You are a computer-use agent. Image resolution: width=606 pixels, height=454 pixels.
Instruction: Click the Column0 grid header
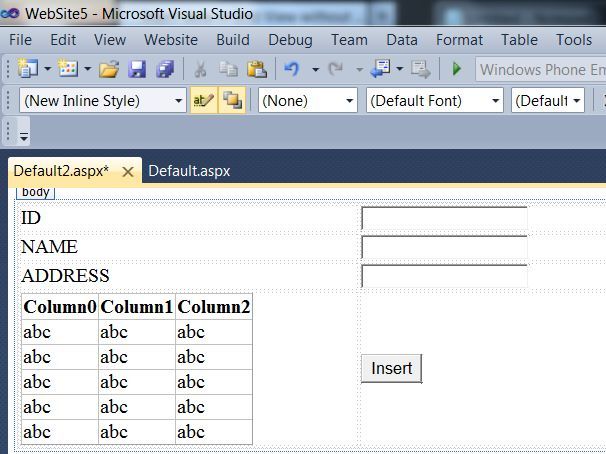tap(60, 307)
